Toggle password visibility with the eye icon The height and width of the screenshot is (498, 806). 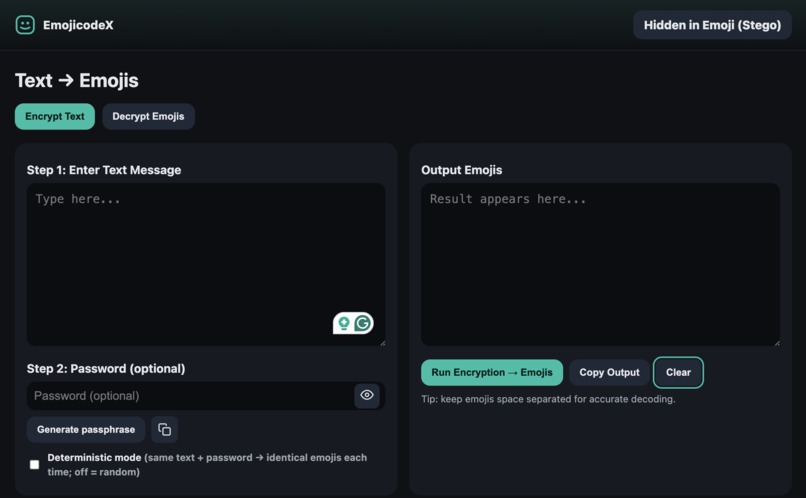[x=367, y=395]
